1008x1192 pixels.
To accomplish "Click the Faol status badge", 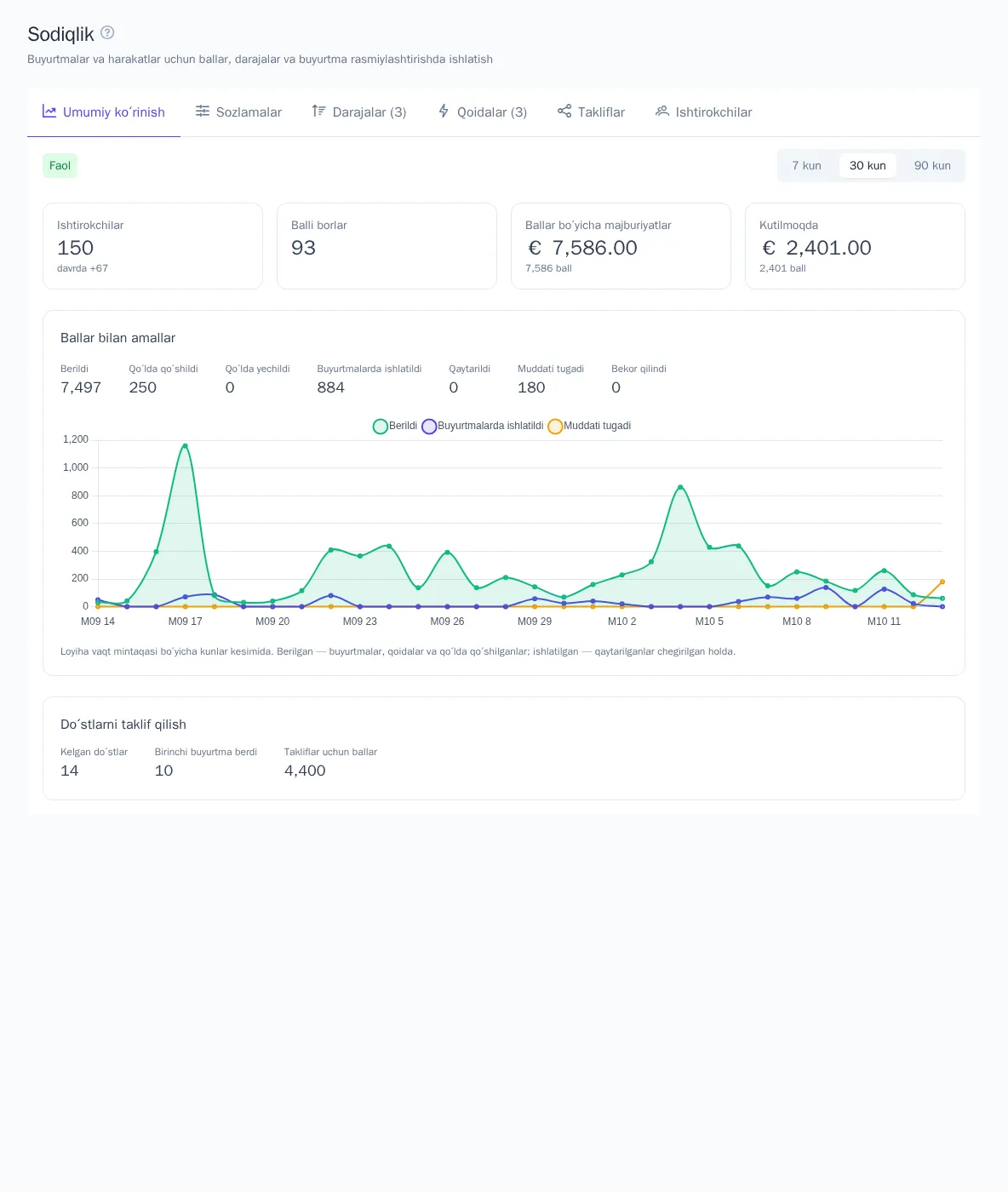I will coord(60,166).
